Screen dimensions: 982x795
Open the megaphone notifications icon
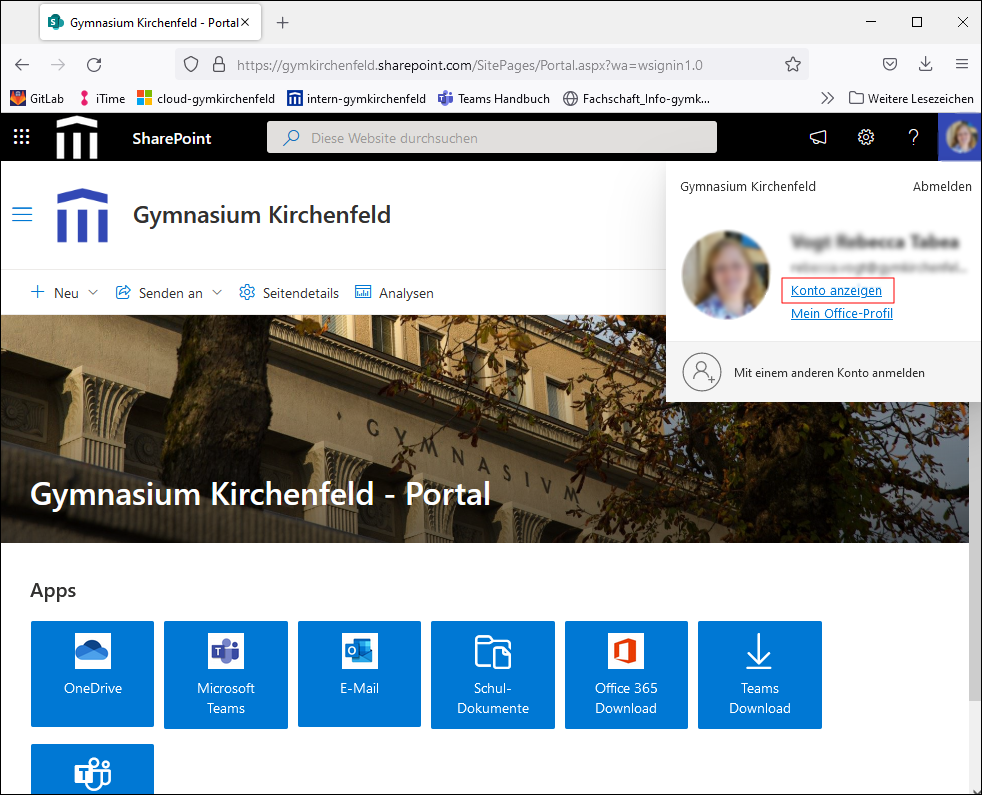818,137
